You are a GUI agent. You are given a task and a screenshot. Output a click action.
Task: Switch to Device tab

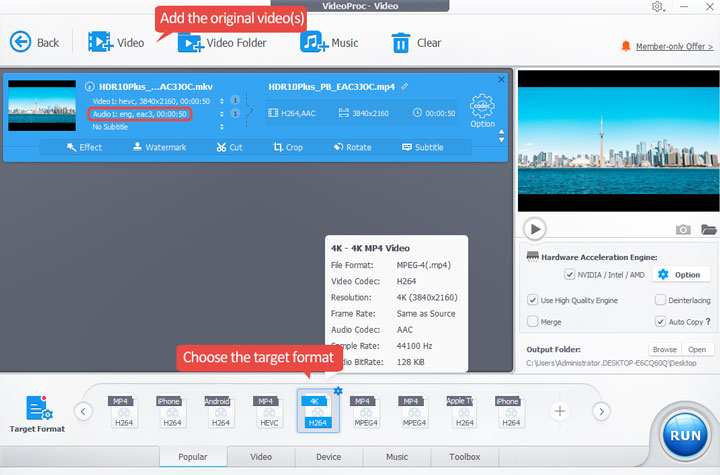(x=328, y=457)
